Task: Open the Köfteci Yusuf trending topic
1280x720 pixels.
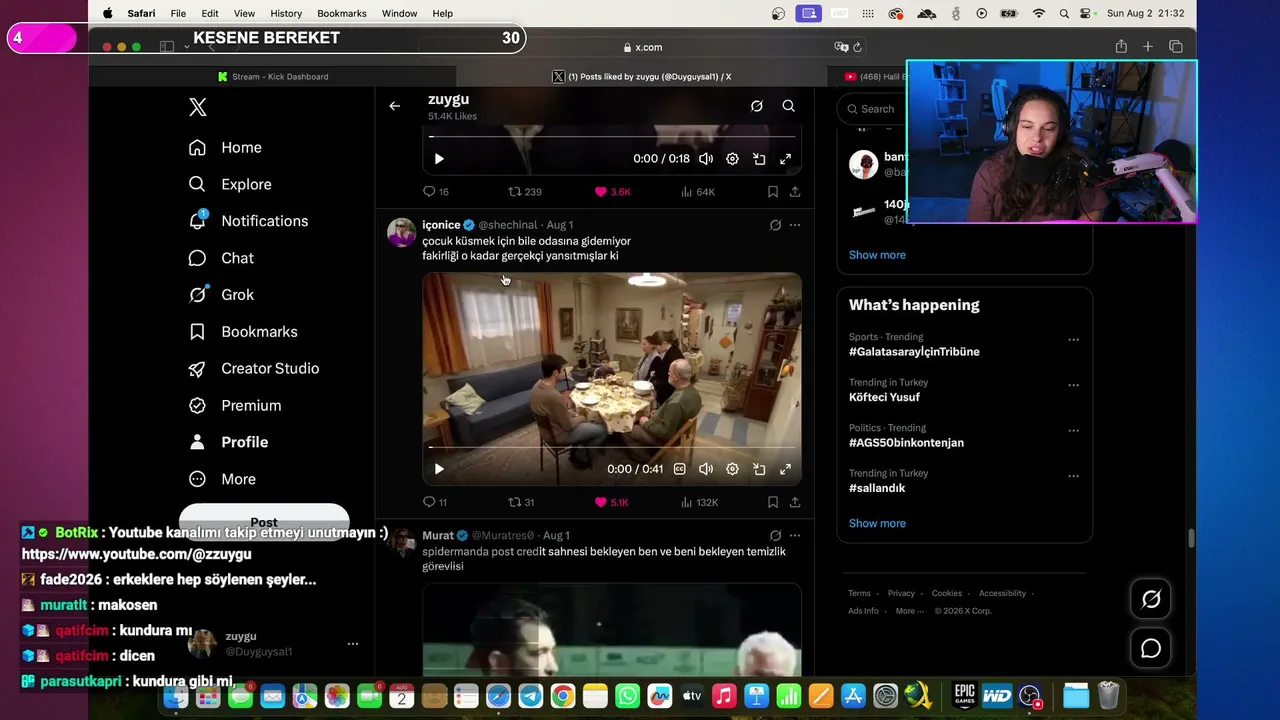Action: (884, 397)
